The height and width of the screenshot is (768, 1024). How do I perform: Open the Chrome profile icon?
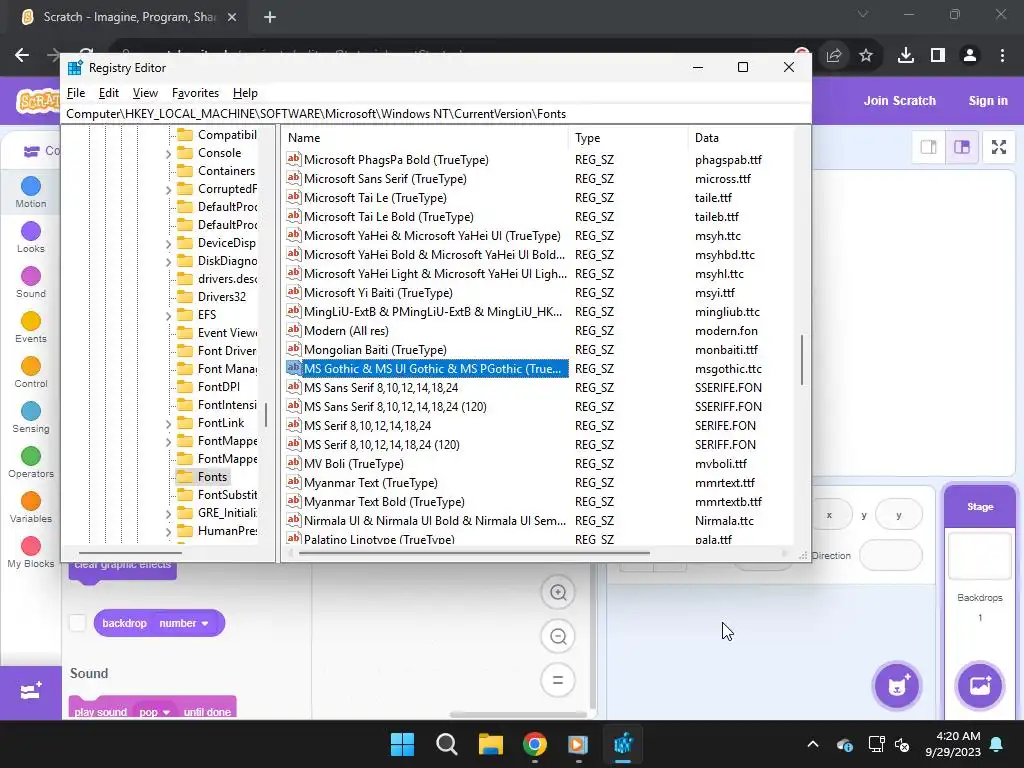click(x=970, y=56)
